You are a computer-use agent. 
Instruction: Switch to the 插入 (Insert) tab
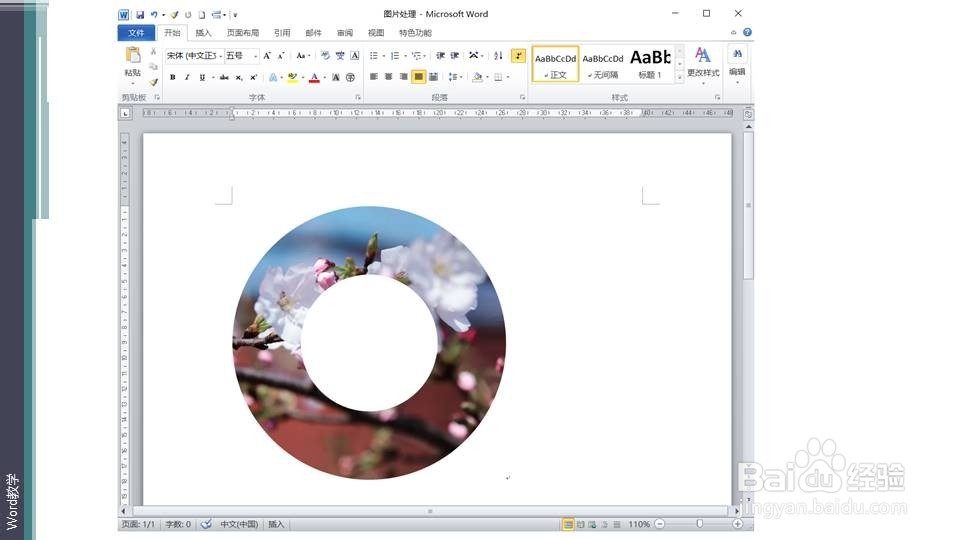click(x=203, y=33)
